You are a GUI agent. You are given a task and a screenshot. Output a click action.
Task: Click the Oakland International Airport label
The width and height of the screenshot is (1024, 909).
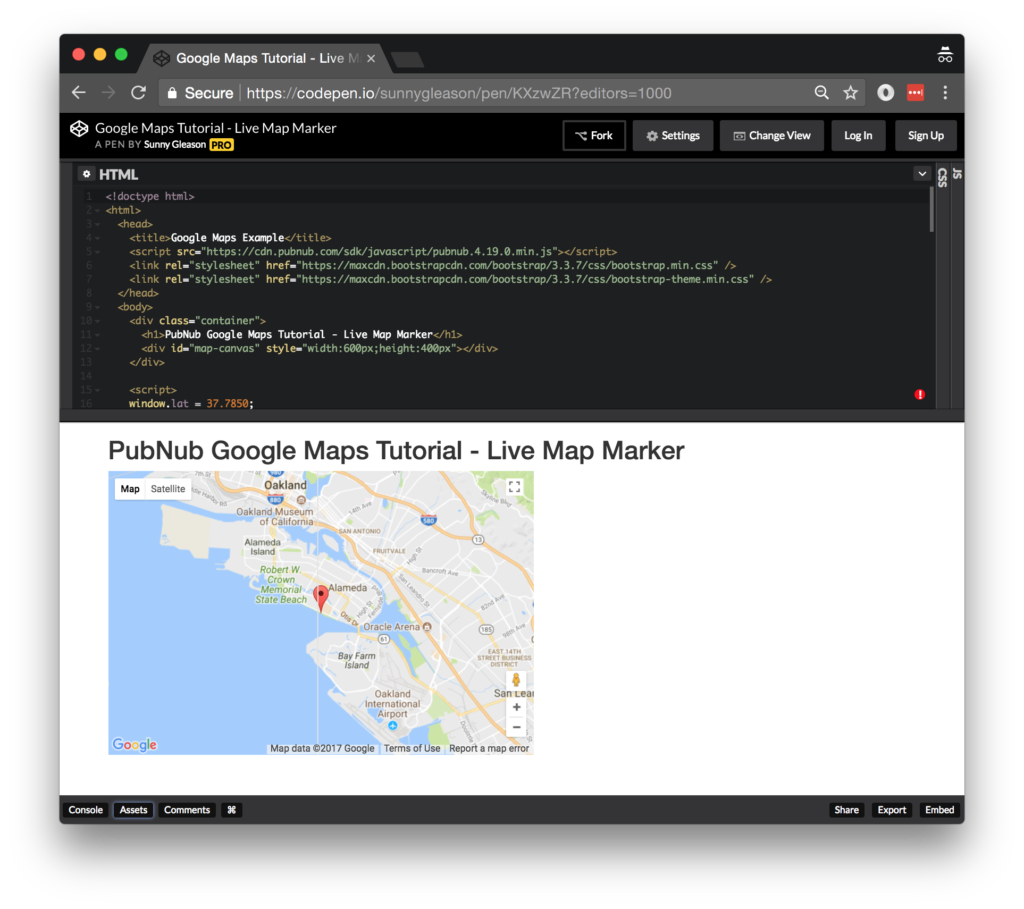click(x=392, y=704)
